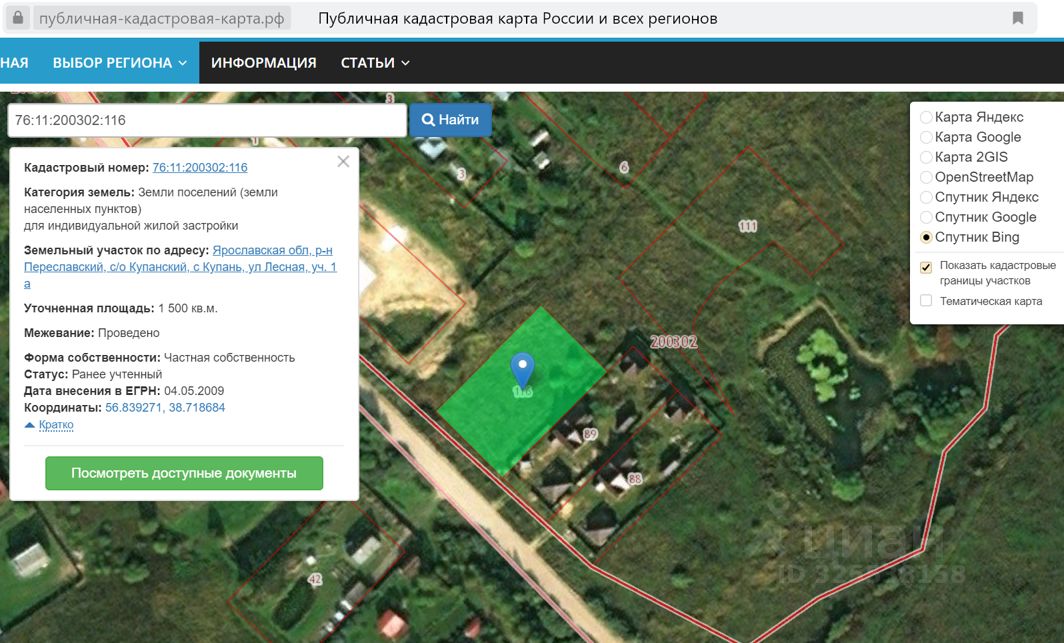Image resolution: width=1064 pixels, height=643 pixels.
Task: Expand the Выбор региона dropdown
Action: click(x=120, y=62)
